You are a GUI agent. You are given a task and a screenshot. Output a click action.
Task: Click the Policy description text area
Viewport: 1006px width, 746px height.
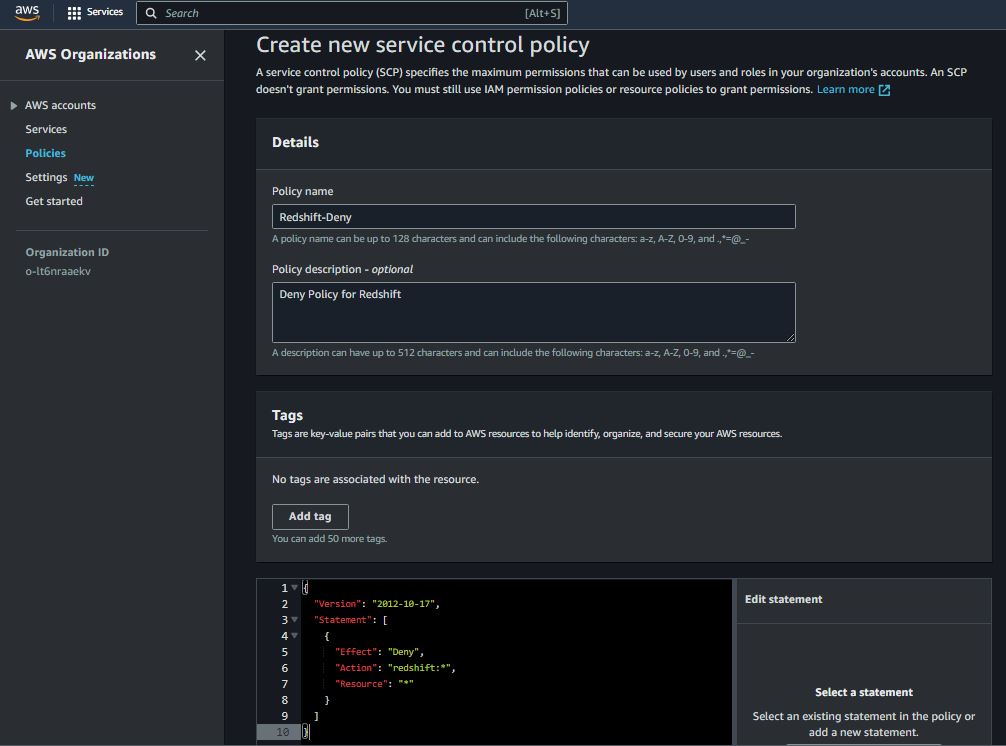coord(533,312)
